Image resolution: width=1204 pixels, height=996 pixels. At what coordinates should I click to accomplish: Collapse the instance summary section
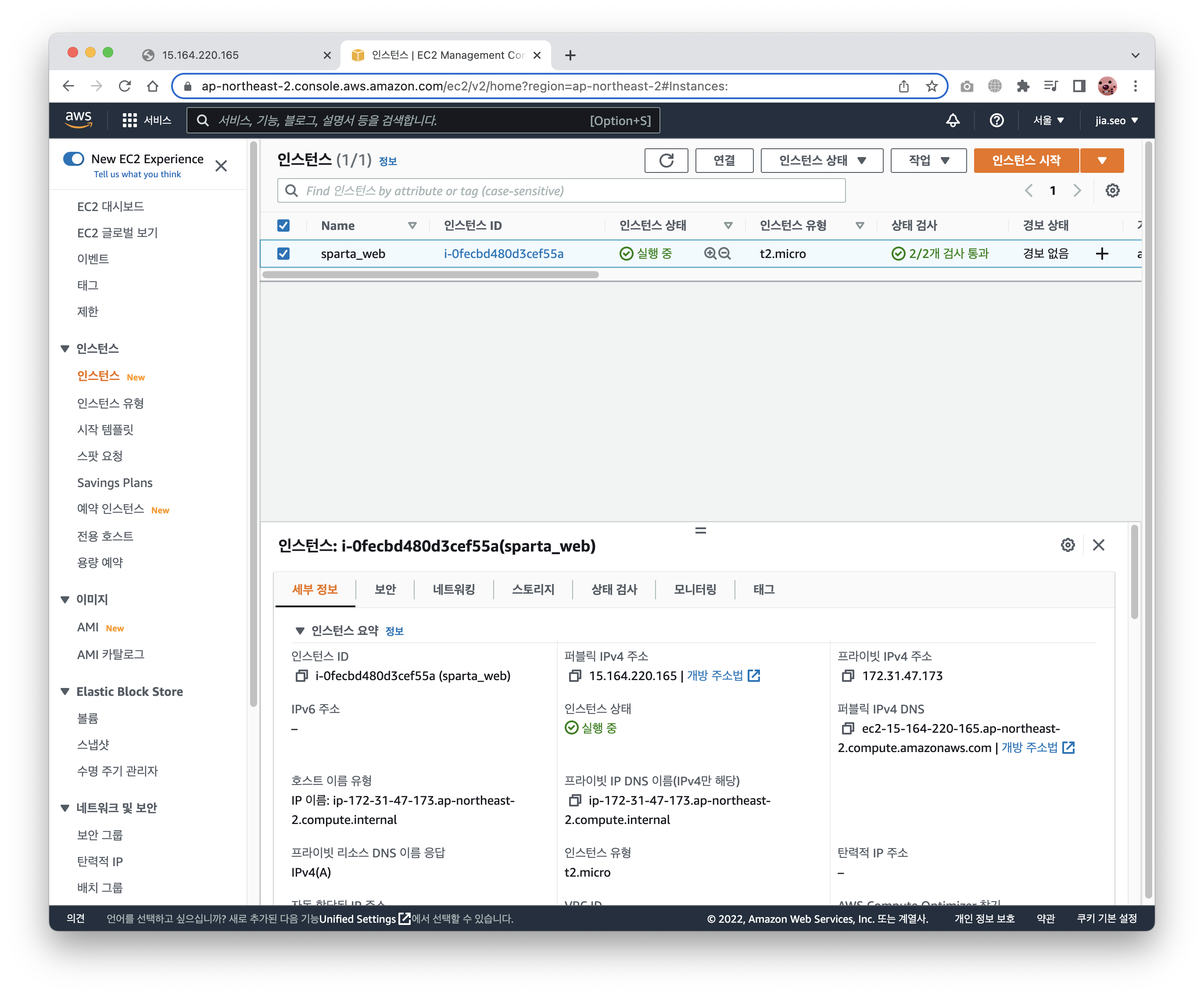(299, 631)
